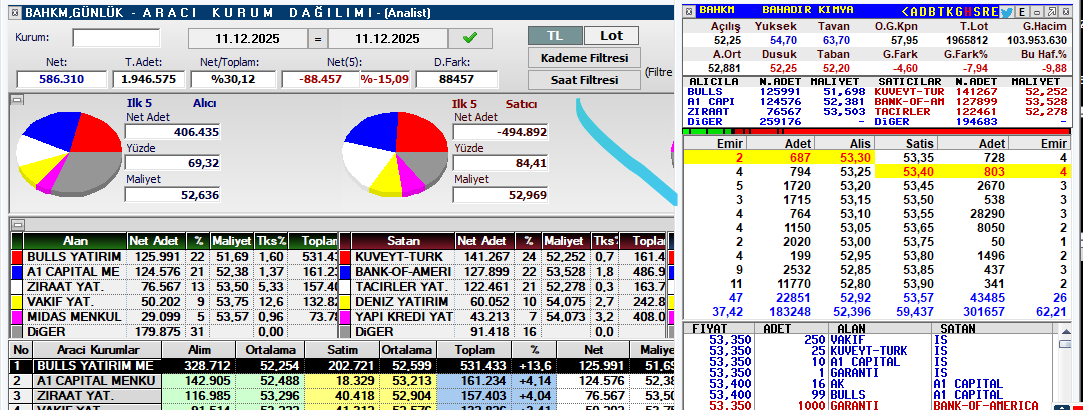Click the Ilk 5 Satıcı pie chart
Image resolution: width=1083 pixels, height=410 pixels.
pyautogui.click(x=395, y=155)
